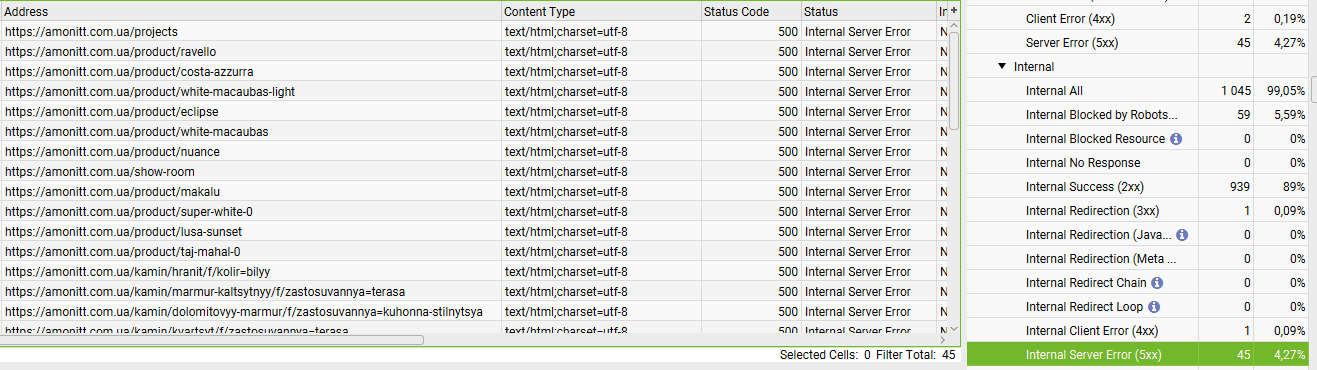Click the 1 045 count for Internal All

click(x=1235, y=91)
